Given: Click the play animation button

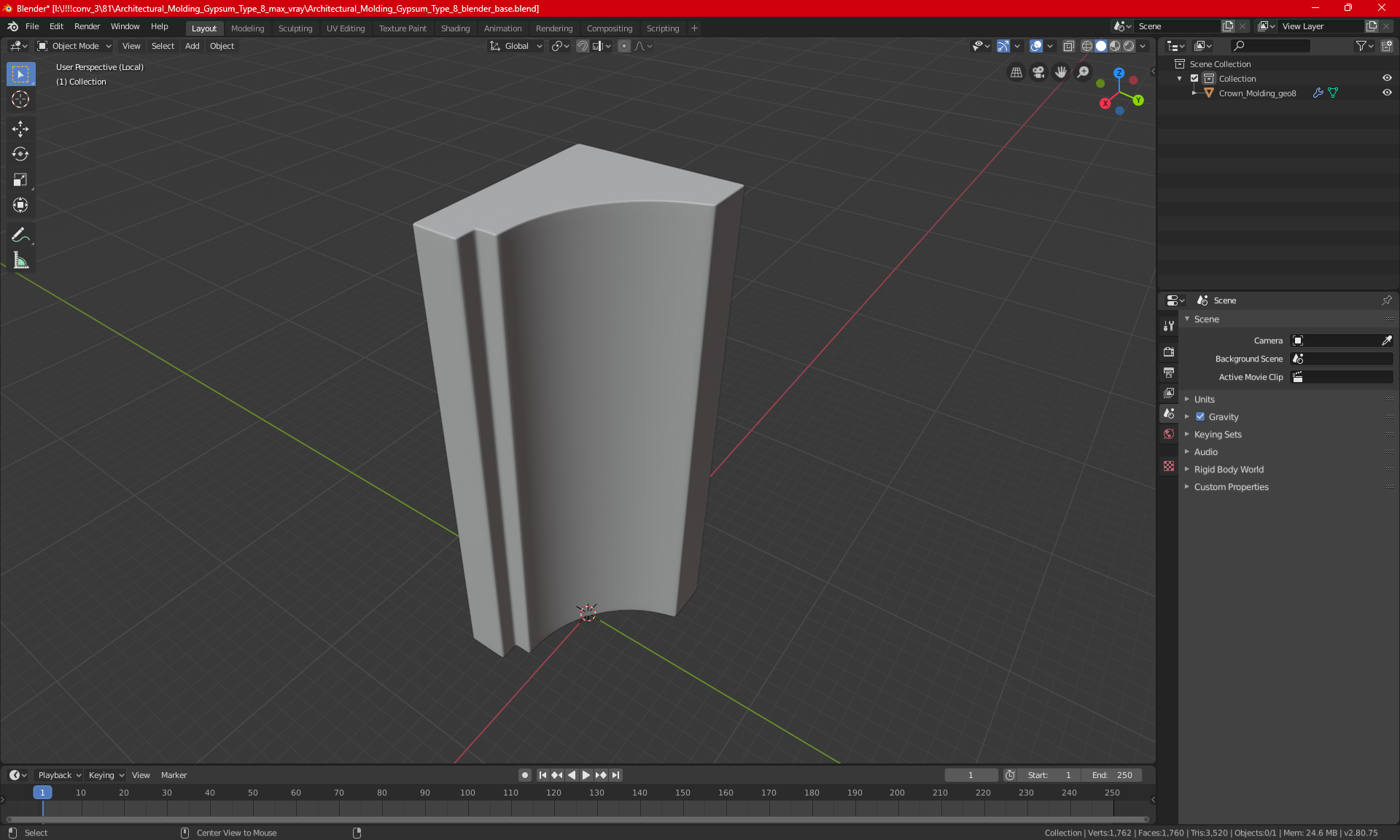Looking at the screenshot, I should click(586, 775).
